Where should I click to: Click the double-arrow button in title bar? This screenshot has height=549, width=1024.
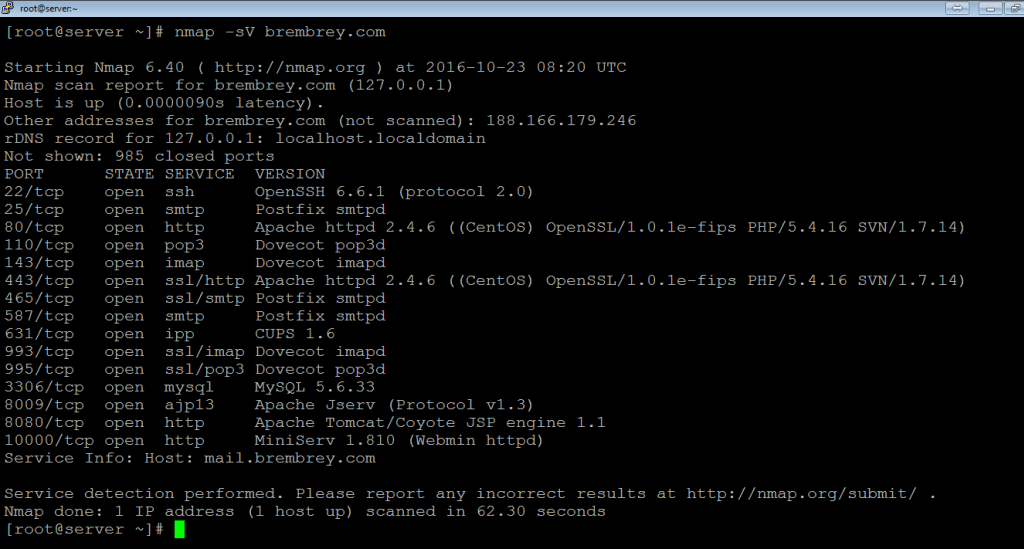pyautogui.click(x=957, y=8)
